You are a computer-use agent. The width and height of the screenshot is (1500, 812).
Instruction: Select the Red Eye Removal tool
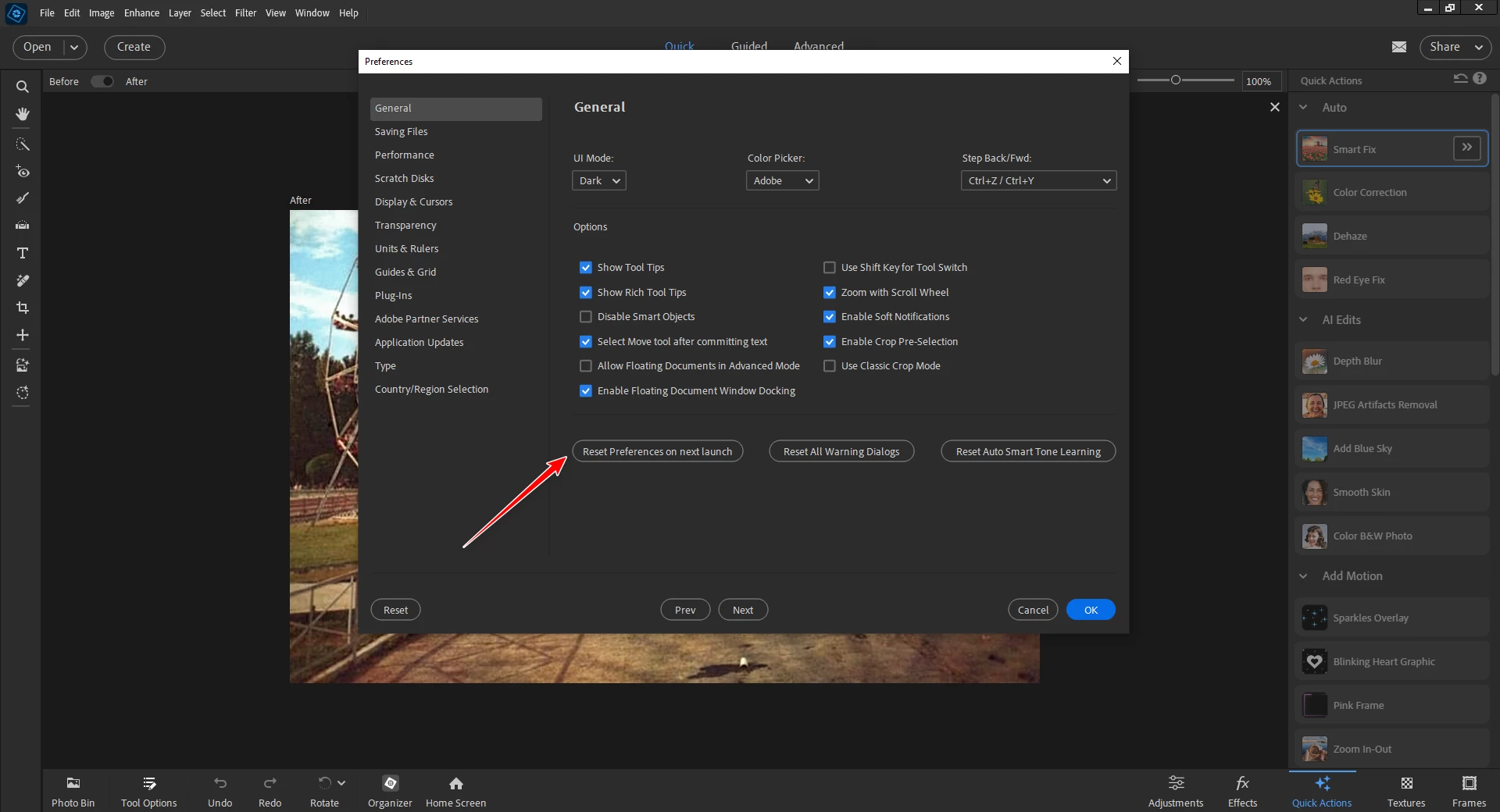(22, 172)
